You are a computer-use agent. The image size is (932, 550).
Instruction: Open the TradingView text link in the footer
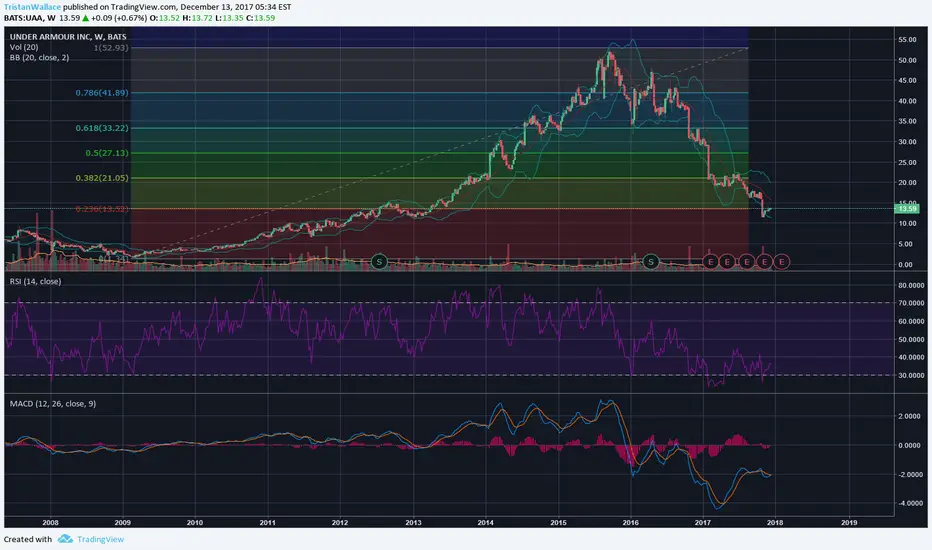(100, 539)
